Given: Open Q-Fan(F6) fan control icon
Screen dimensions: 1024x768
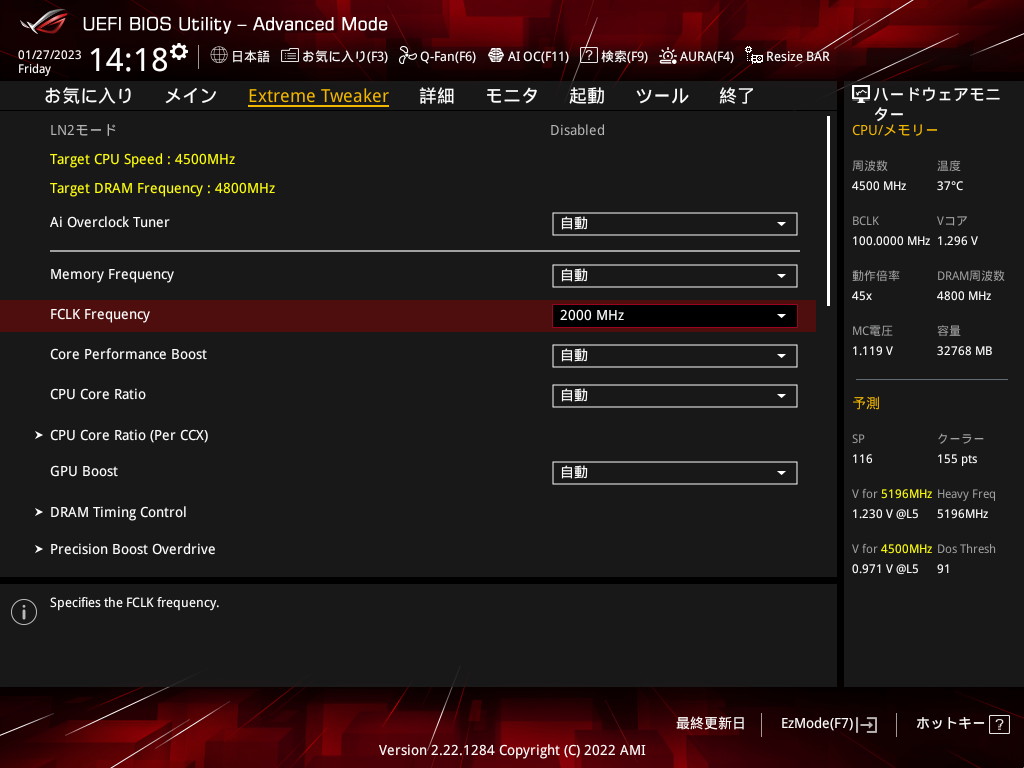Looking at the screenshot, I should click(x=408, y=56).
